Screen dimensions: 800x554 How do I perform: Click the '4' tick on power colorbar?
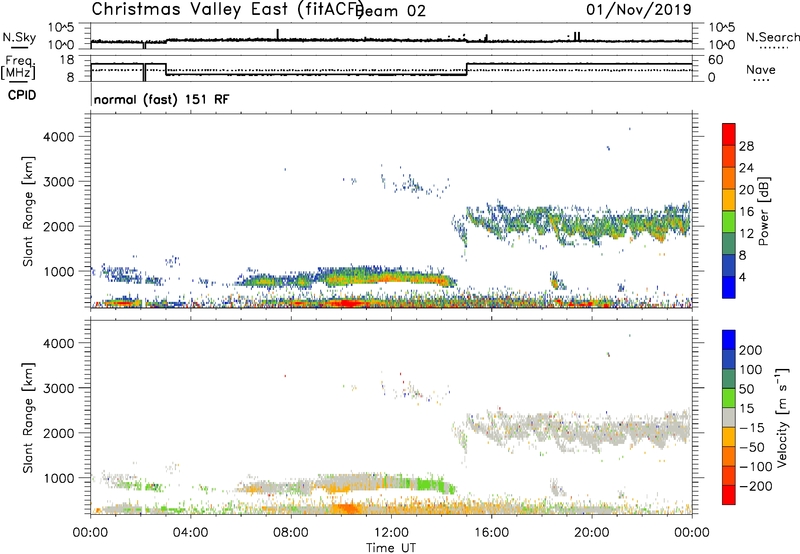coord(743,277)
